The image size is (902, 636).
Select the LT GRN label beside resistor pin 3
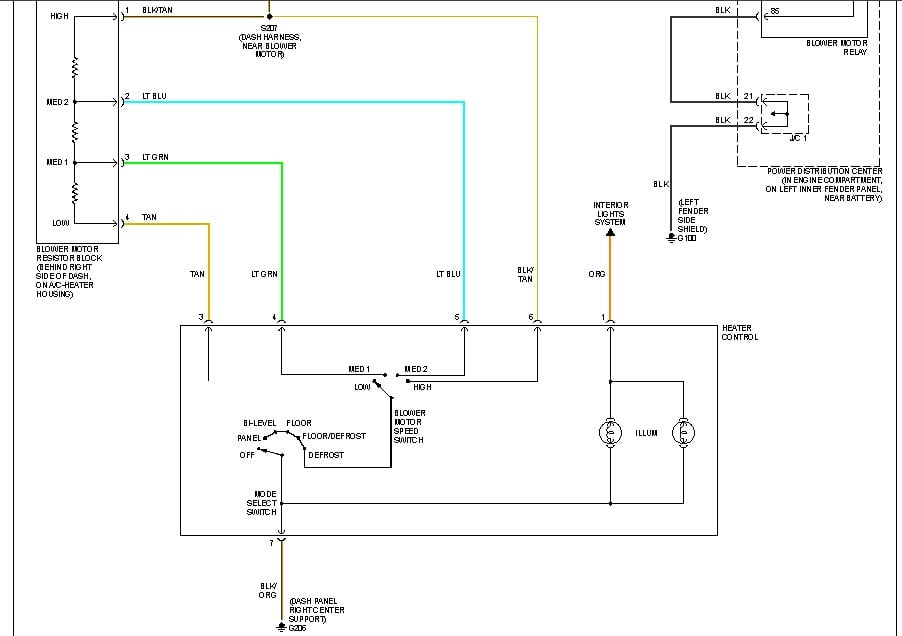(x=155, y=157)
